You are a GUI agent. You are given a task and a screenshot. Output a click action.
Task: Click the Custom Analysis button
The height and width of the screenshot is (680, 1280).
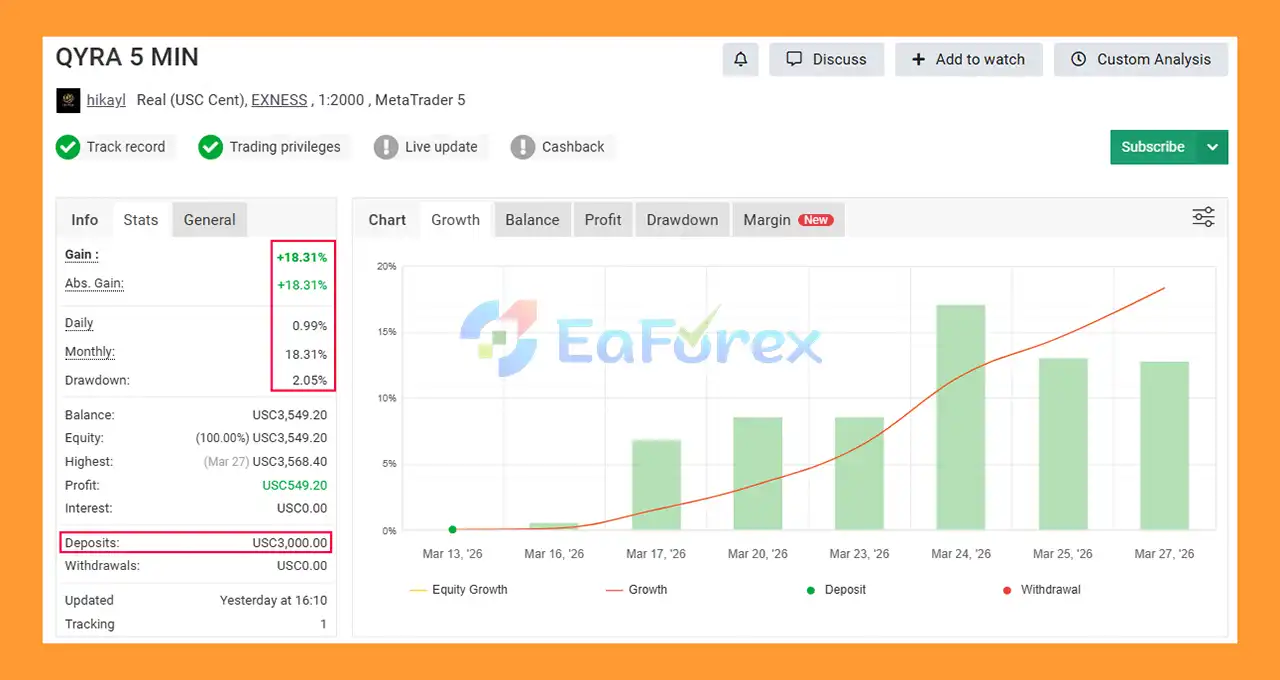(1141, 59)
